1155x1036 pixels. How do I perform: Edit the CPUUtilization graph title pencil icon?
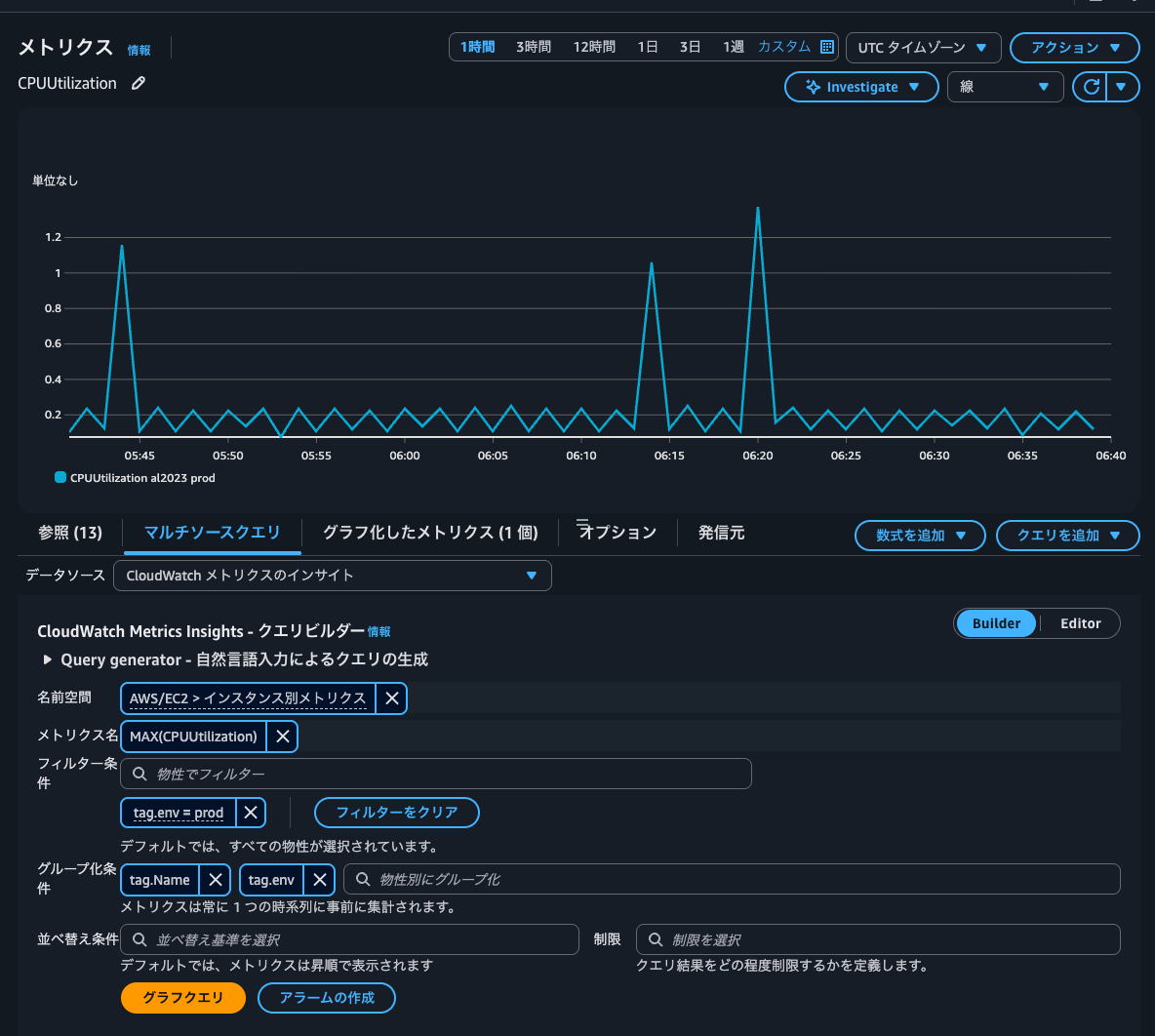[x=139, y=83]
